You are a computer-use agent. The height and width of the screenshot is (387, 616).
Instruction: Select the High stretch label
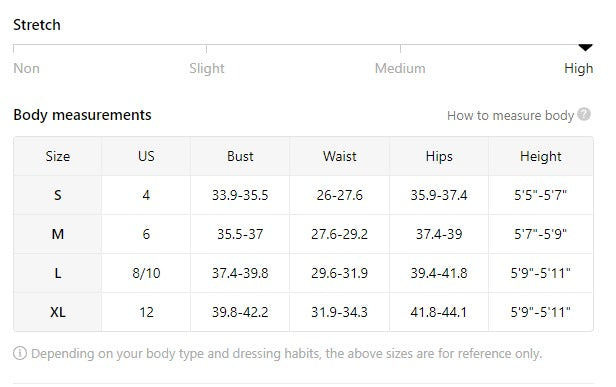tap(578, 68)
